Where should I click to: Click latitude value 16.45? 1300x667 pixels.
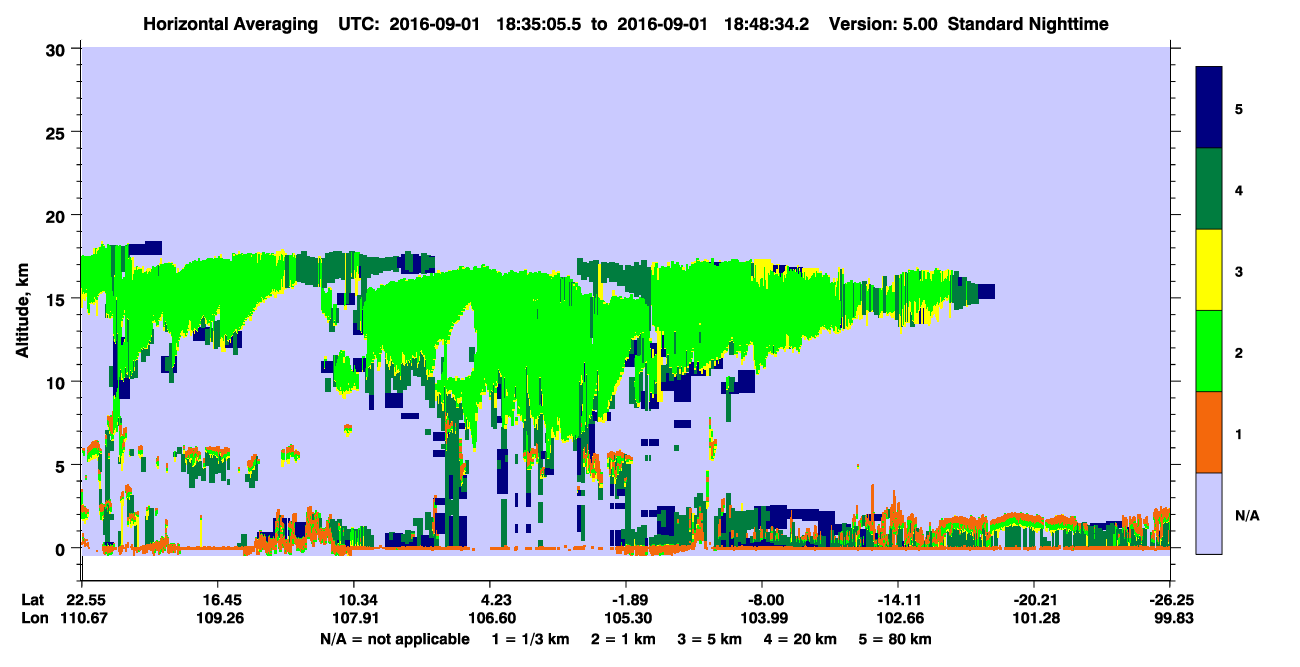(x=217, y=600)
